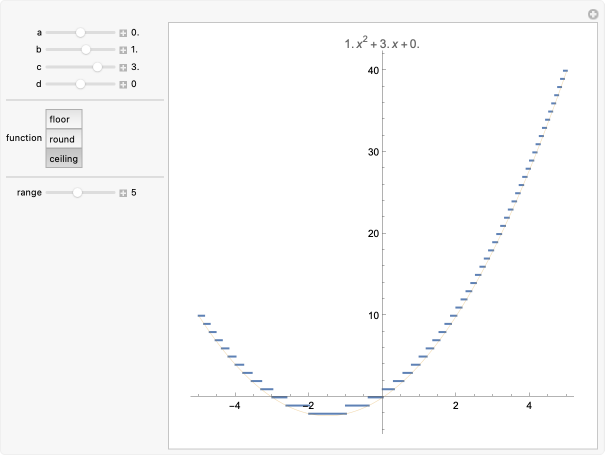This screenshot has width=605, height=456.
Task: Click the top-right panel plus icon
Action: point(594,13)
